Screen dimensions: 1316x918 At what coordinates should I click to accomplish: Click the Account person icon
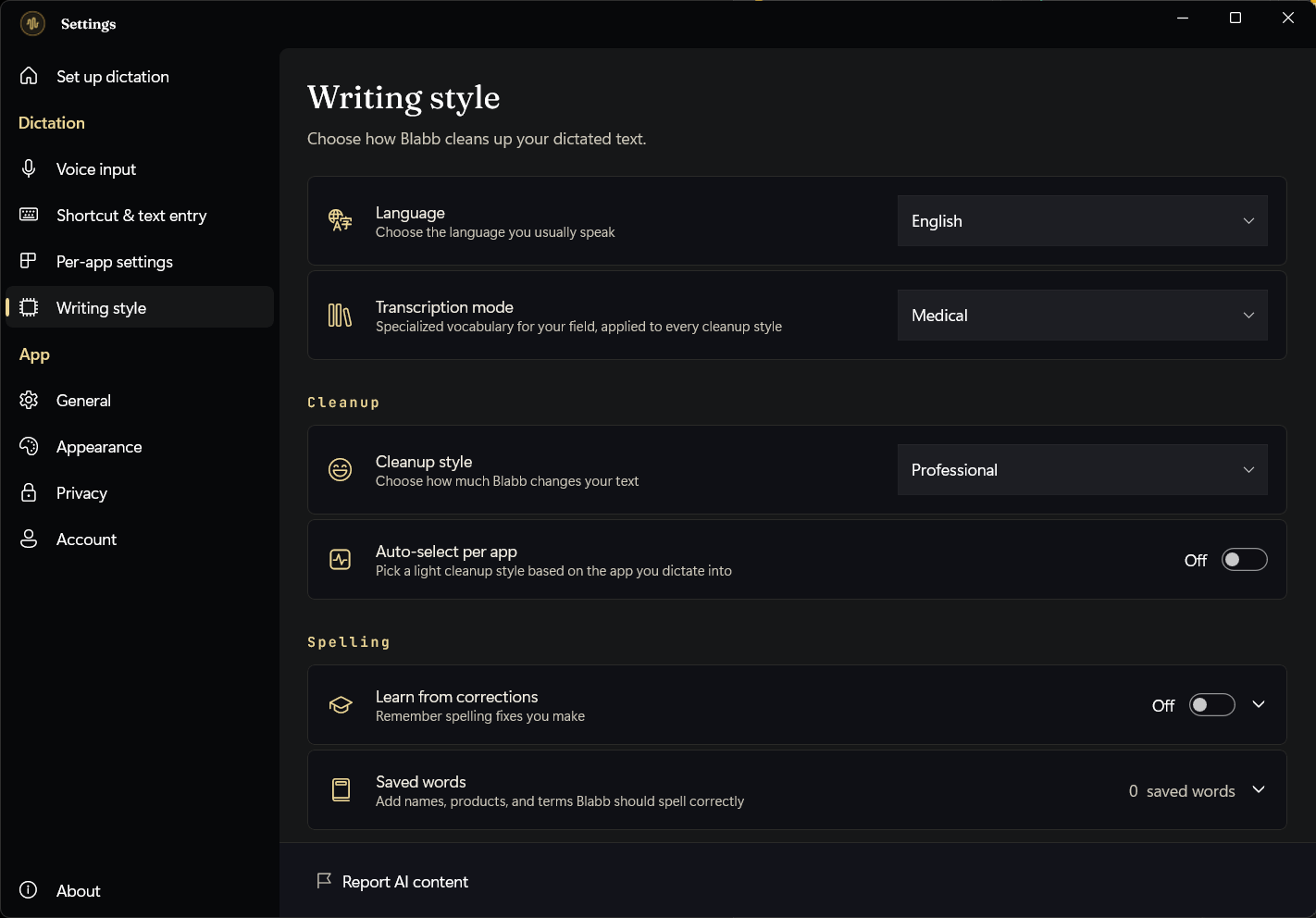coord(29,539)
